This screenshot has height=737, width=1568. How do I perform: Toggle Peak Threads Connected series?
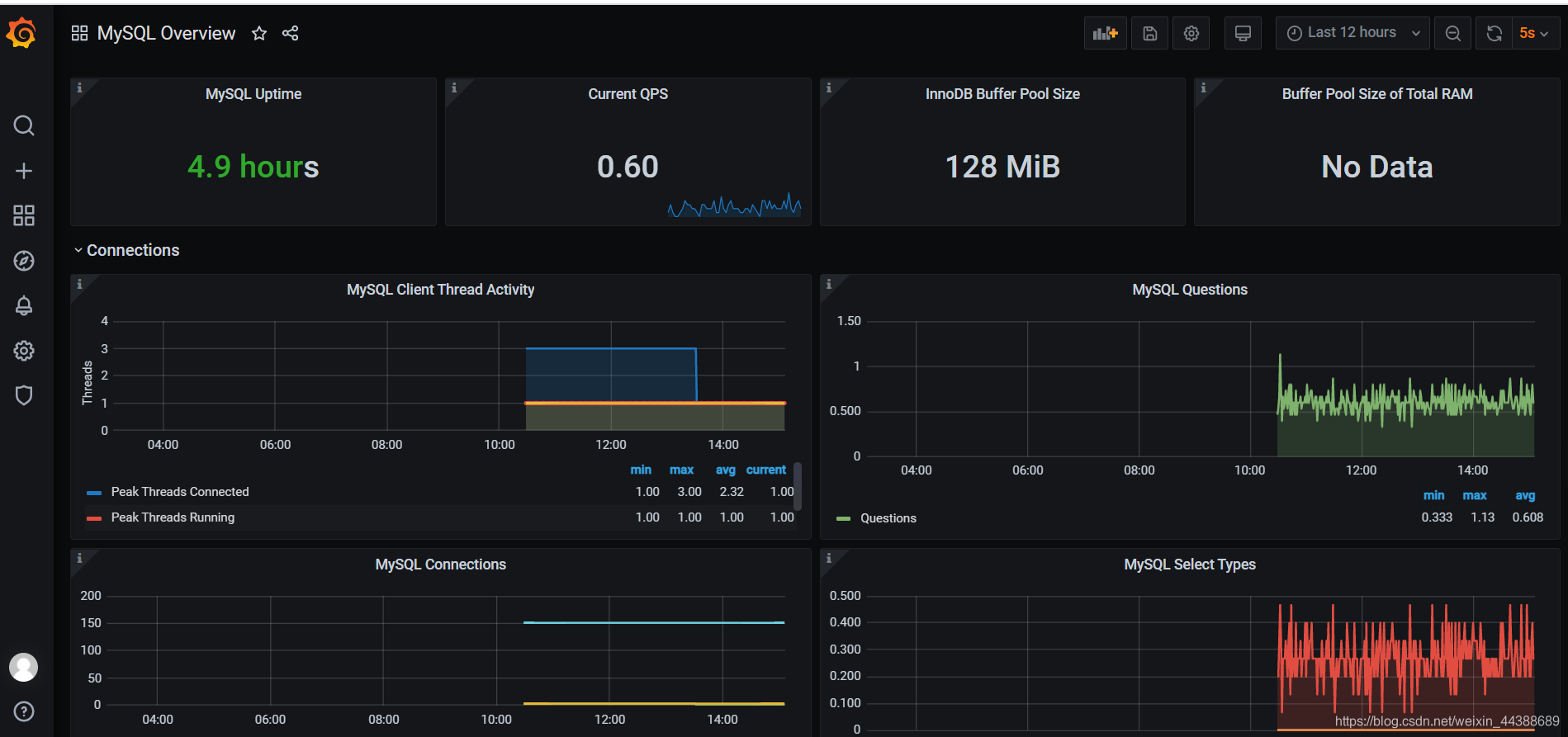(x=180, y=492)
